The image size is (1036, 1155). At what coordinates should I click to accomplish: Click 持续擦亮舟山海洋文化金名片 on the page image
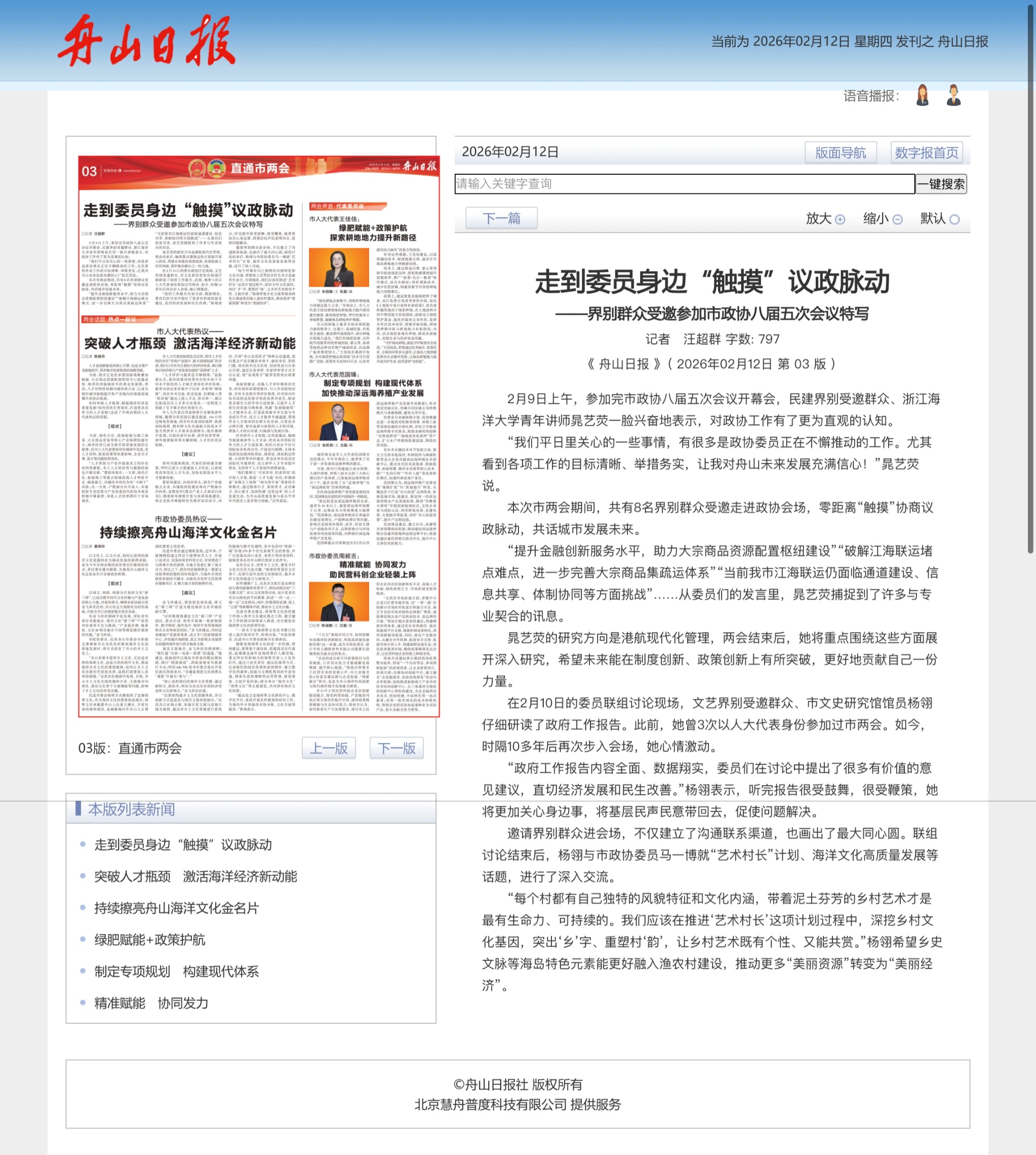tap(188, 532)
